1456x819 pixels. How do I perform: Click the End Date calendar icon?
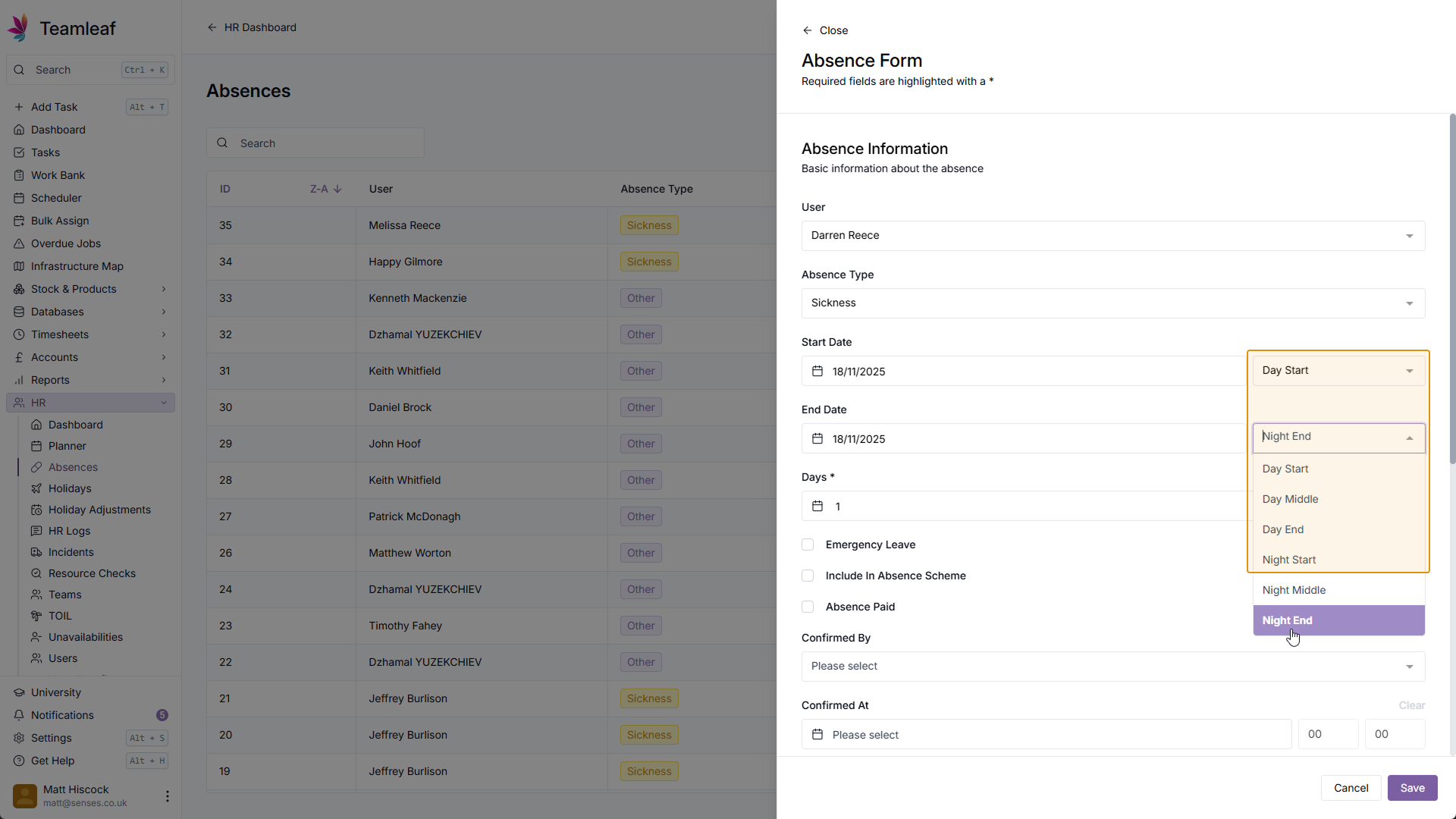817,439
